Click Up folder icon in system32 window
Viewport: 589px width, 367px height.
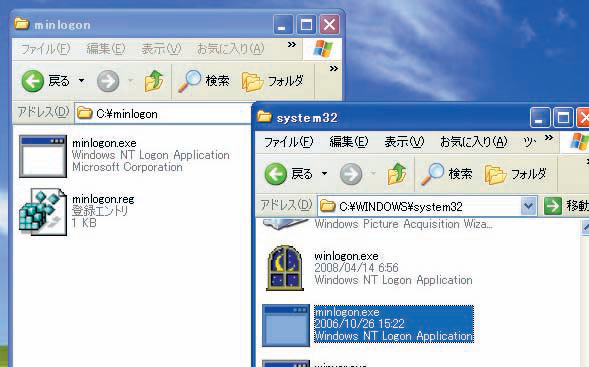[397, 174]
